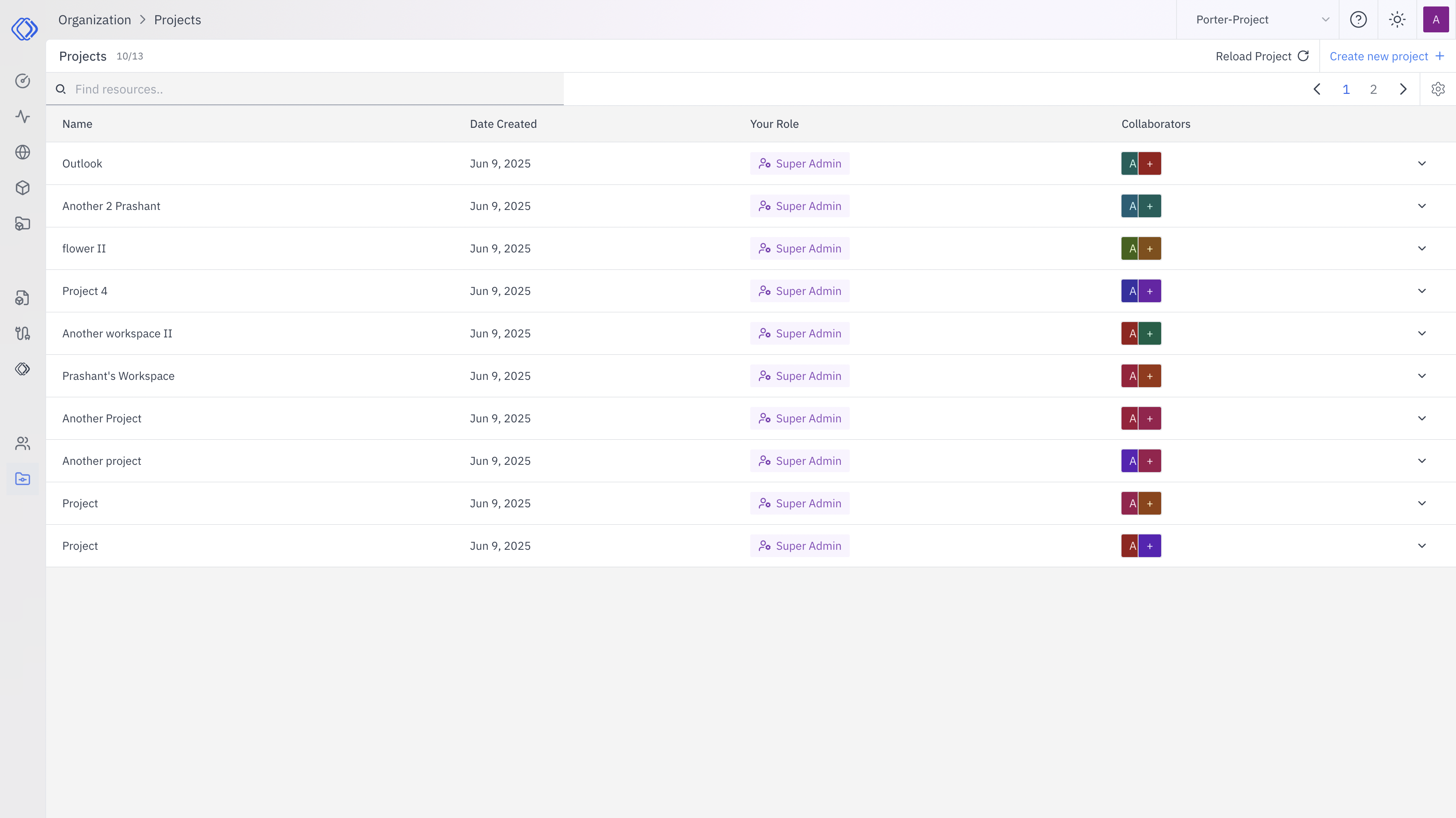Click the table settings gear icon

[x=1438, y=89]
